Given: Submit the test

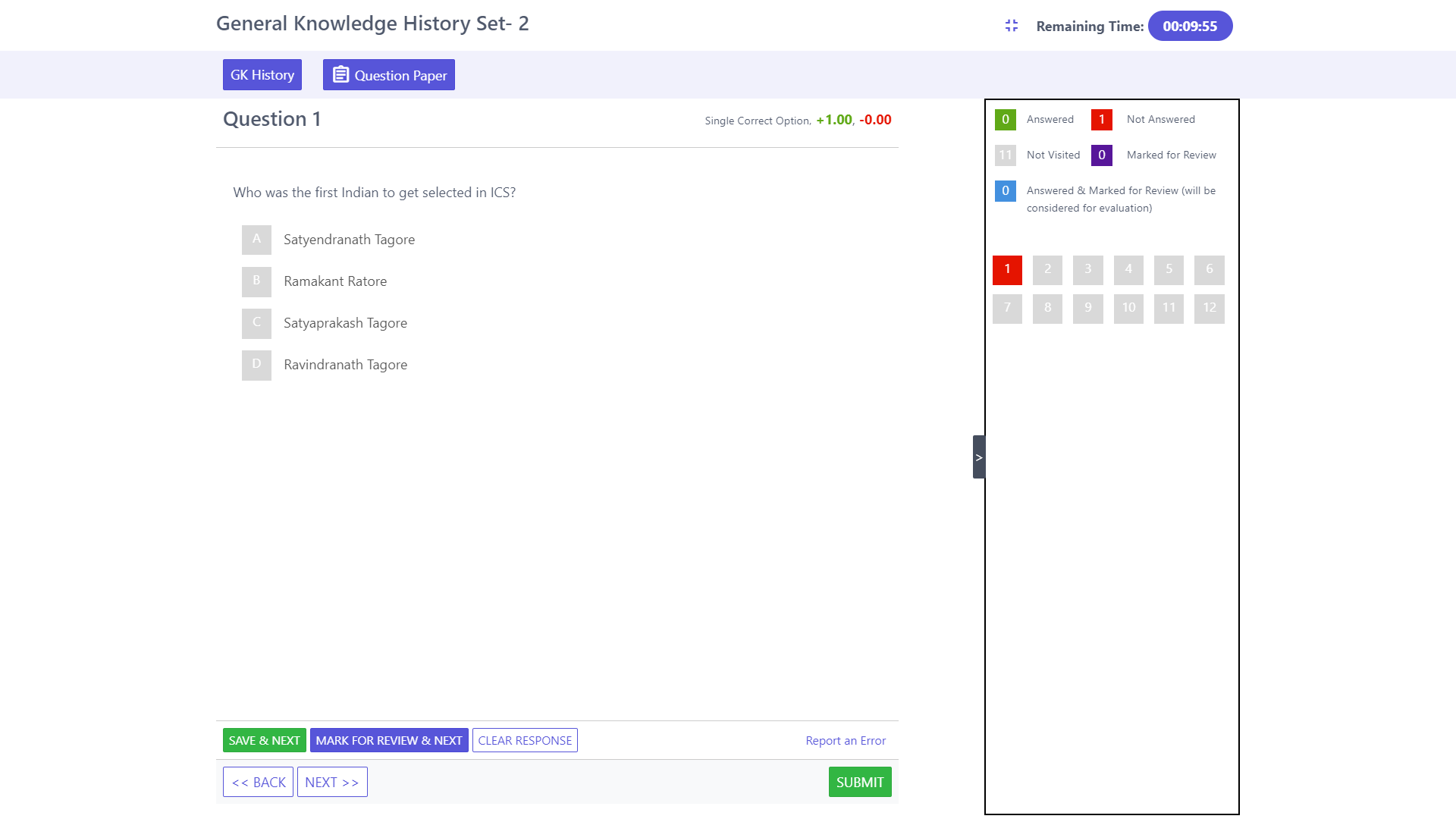Looking at the screenshot, I should (859, 782).
